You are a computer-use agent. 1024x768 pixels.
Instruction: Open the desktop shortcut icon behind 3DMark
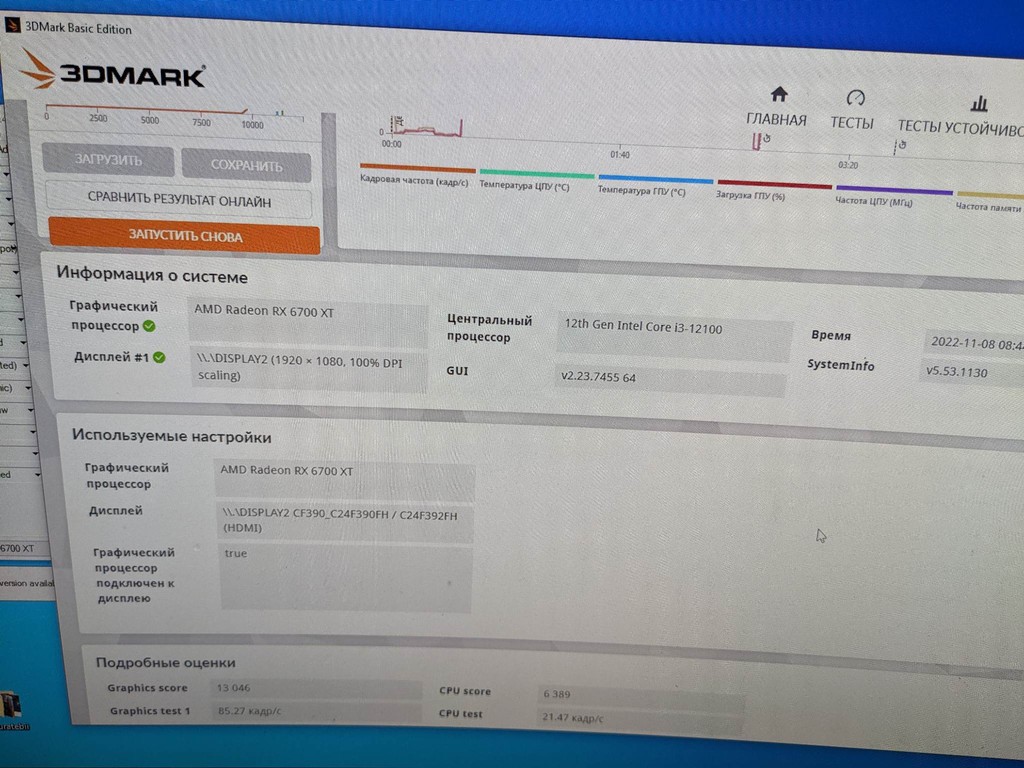click(x=12, y=709)
